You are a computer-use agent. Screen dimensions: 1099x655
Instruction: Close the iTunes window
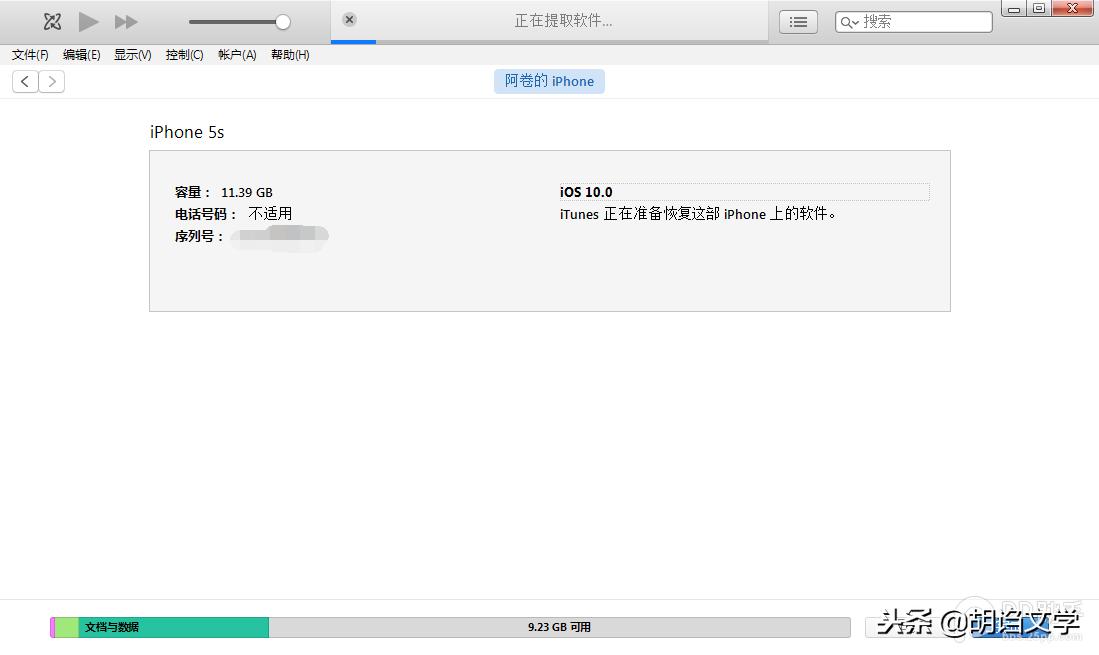pyautogui.click(x=1072, y=8)
